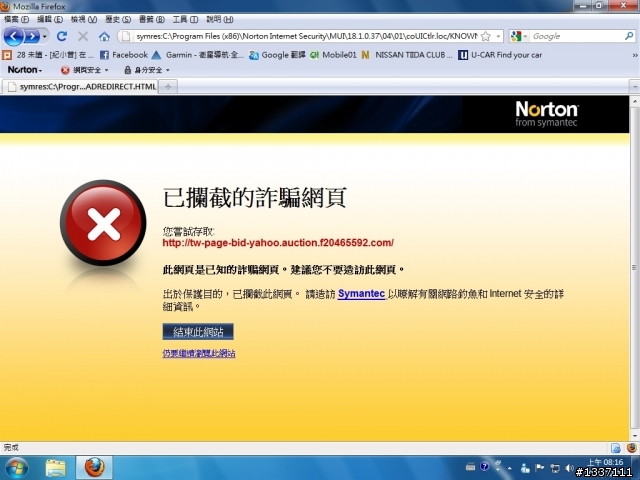Open the NISSAN TIIDA CLUB bookmark
The height and width of the screenshot is (480, 640).
[407, 55]
